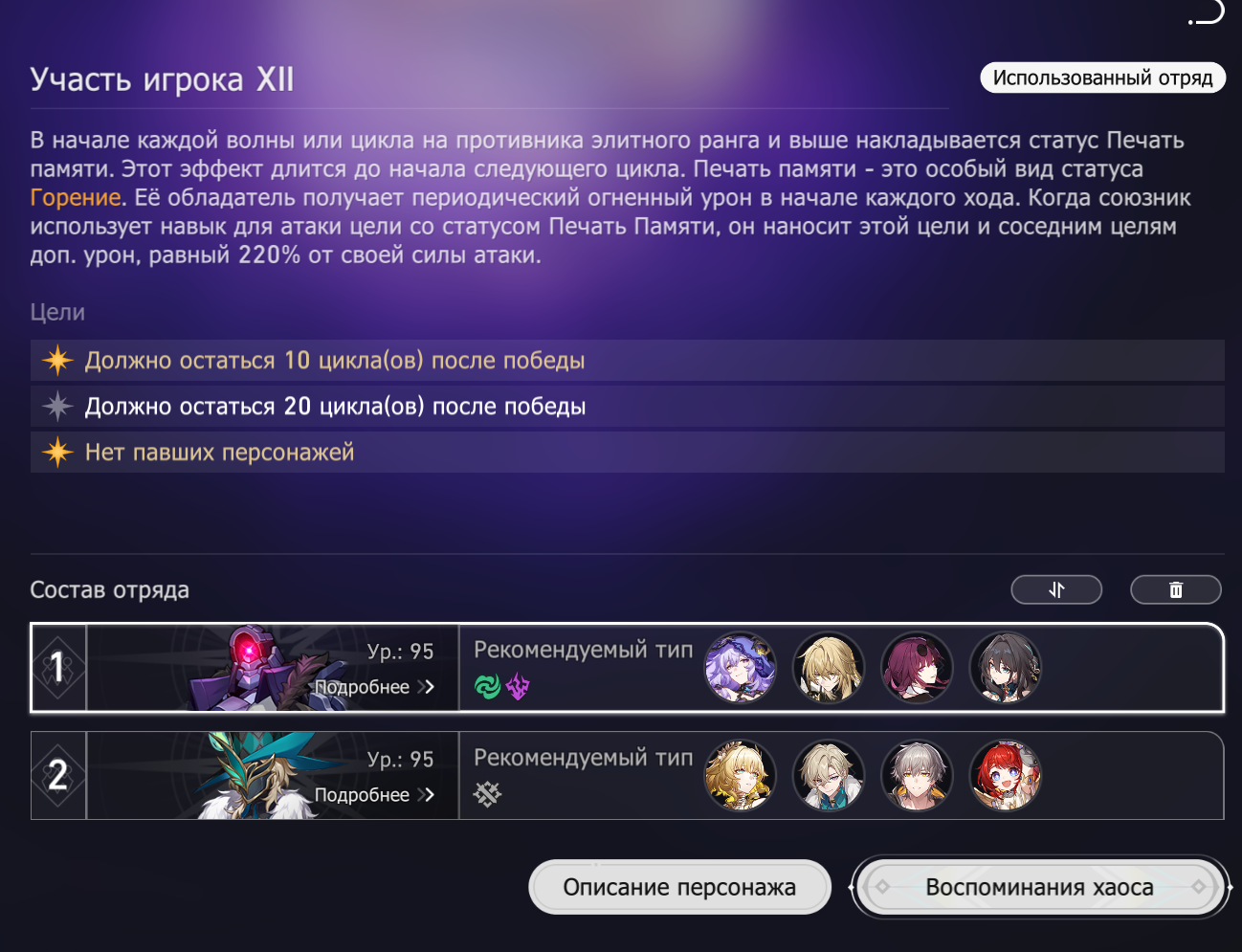Click the purple Quantum element icon
This screenshot has height=952, width=1242.
point(518,686)
